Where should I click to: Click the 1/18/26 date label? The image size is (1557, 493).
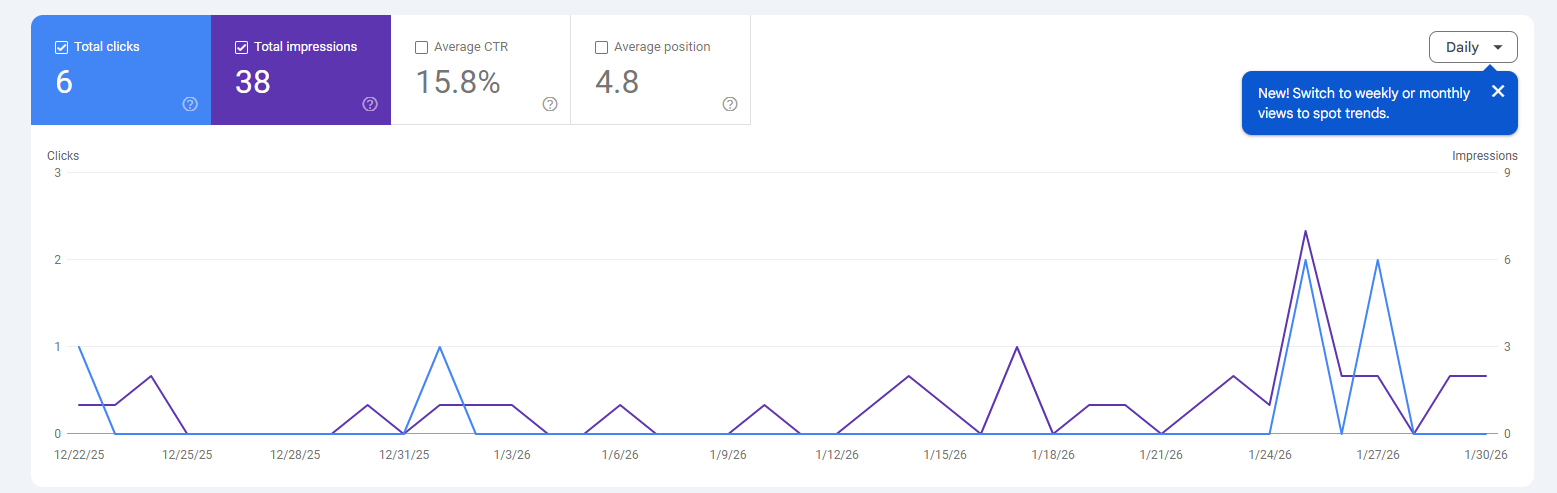coord(1053,455)
